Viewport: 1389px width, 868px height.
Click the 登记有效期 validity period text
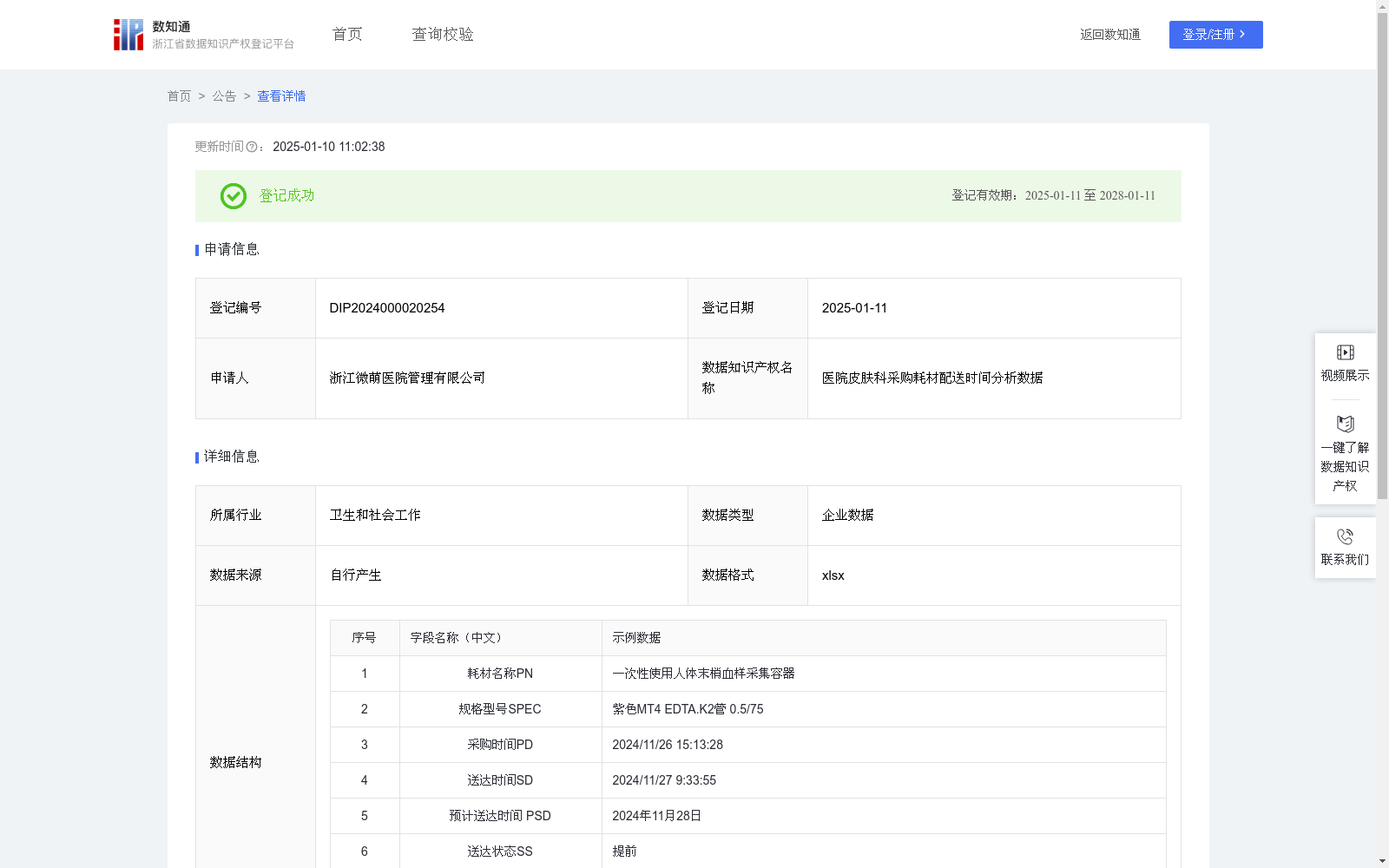[1053, 196]
